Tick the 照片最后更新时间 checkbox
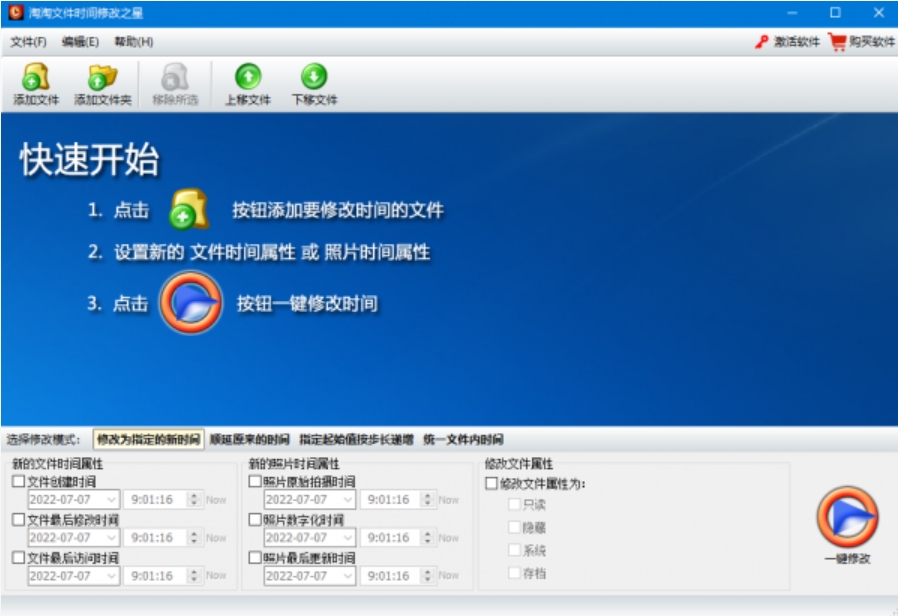Screen dimensions: 898x616 (255, 557)
